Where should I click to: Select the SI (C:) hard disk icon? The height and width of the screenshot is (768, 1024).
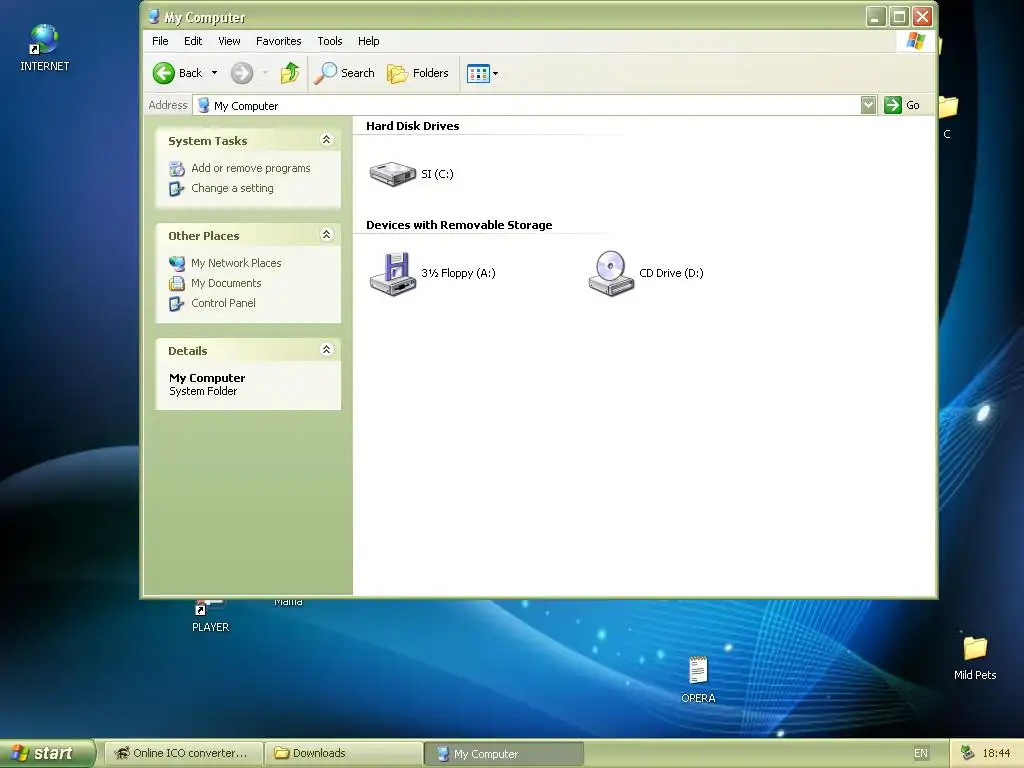click(392, 174)
